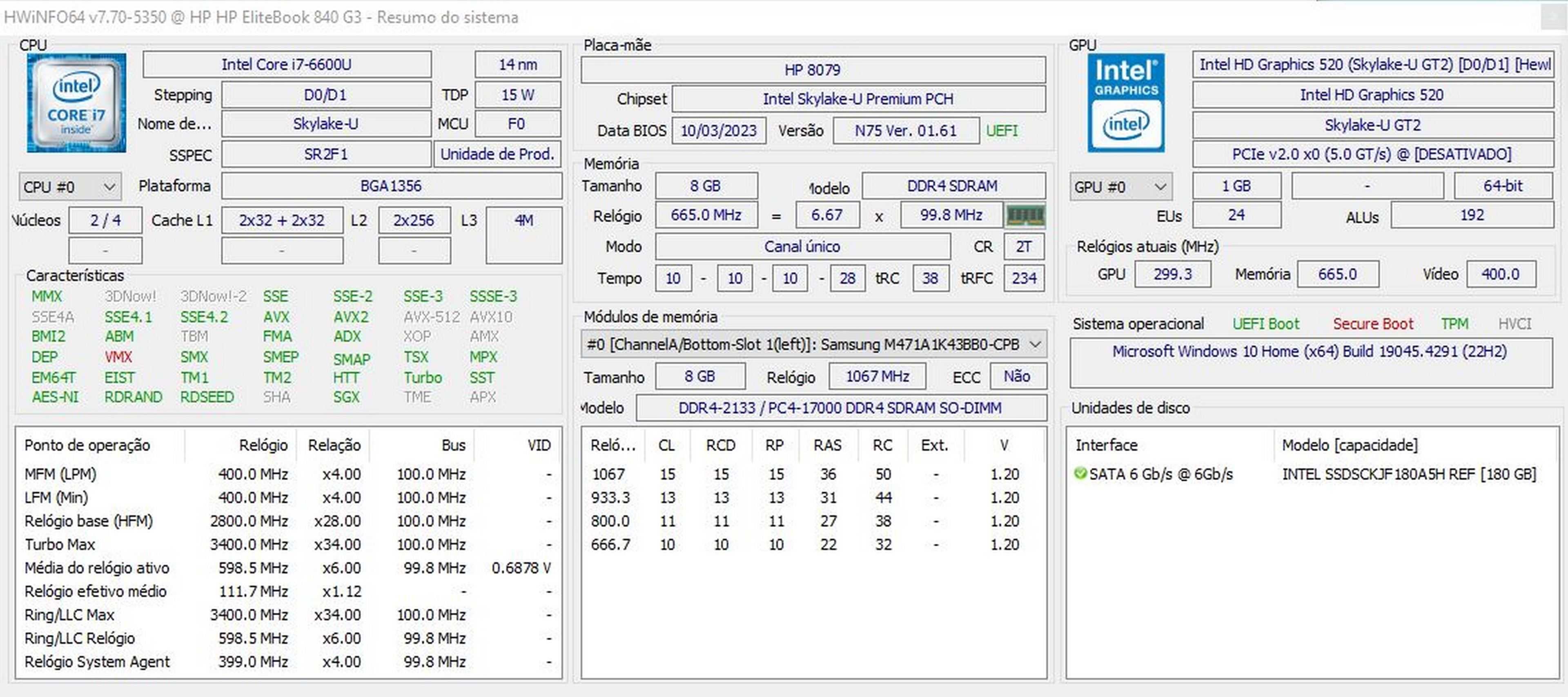
Task: Click the Intel Graphics GPU logo
Action: tap(1126, 103)
